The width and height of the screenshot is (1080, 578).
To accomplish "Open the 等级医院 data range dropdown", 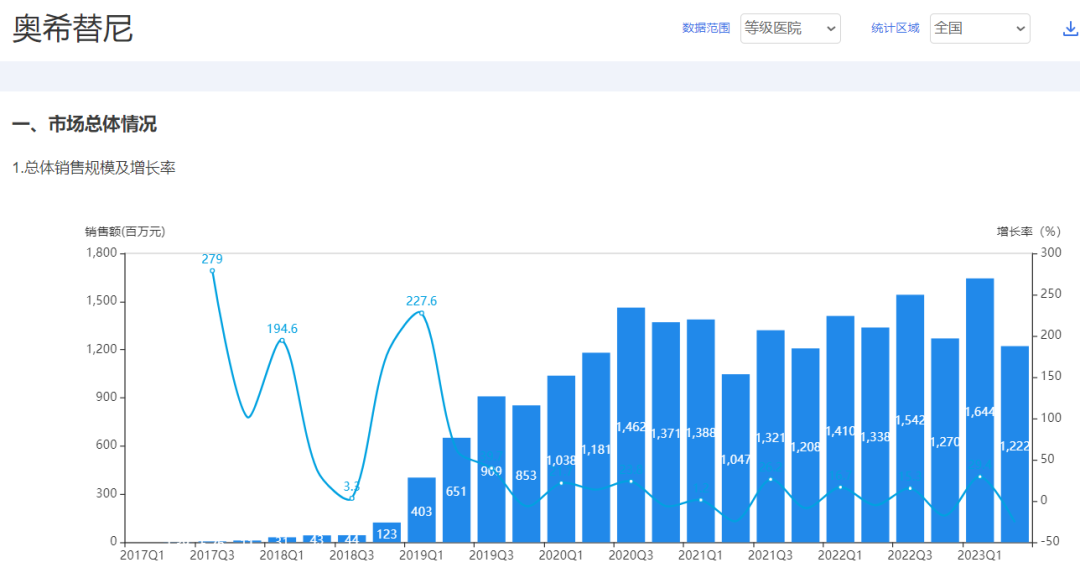I will [x=790, y=28].
